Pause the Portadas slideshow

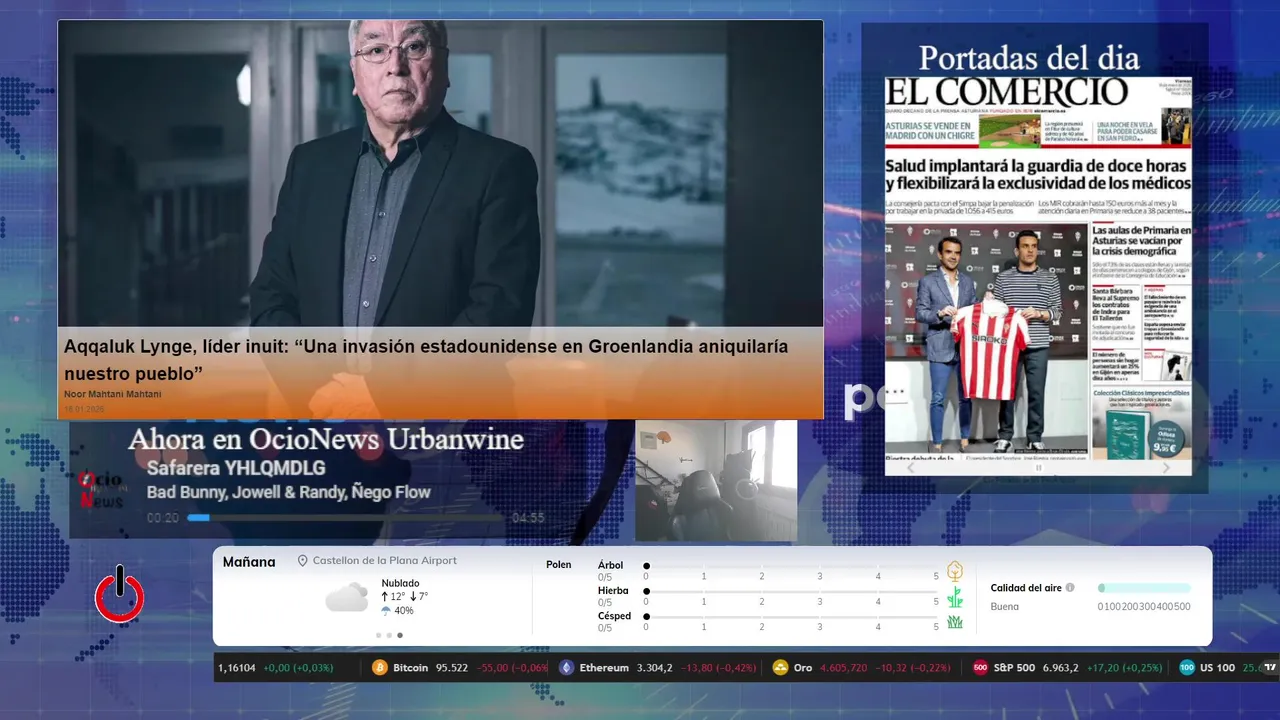click(x=1038, y=468)
